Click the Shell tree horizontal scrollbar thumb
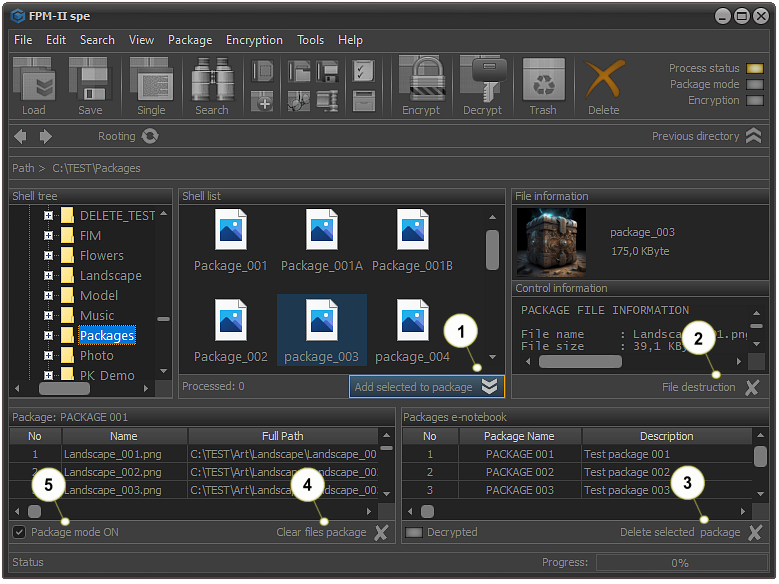The image size is (779, 584). 65,388
